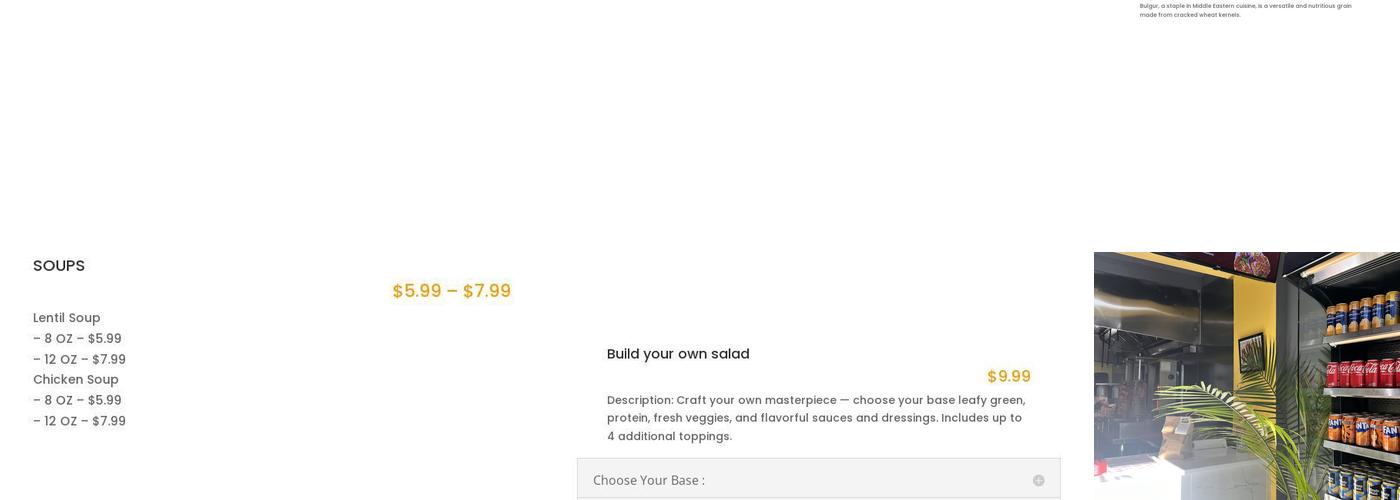
Task: Expand the Choose Your Base section label
Action: (649, 481)
